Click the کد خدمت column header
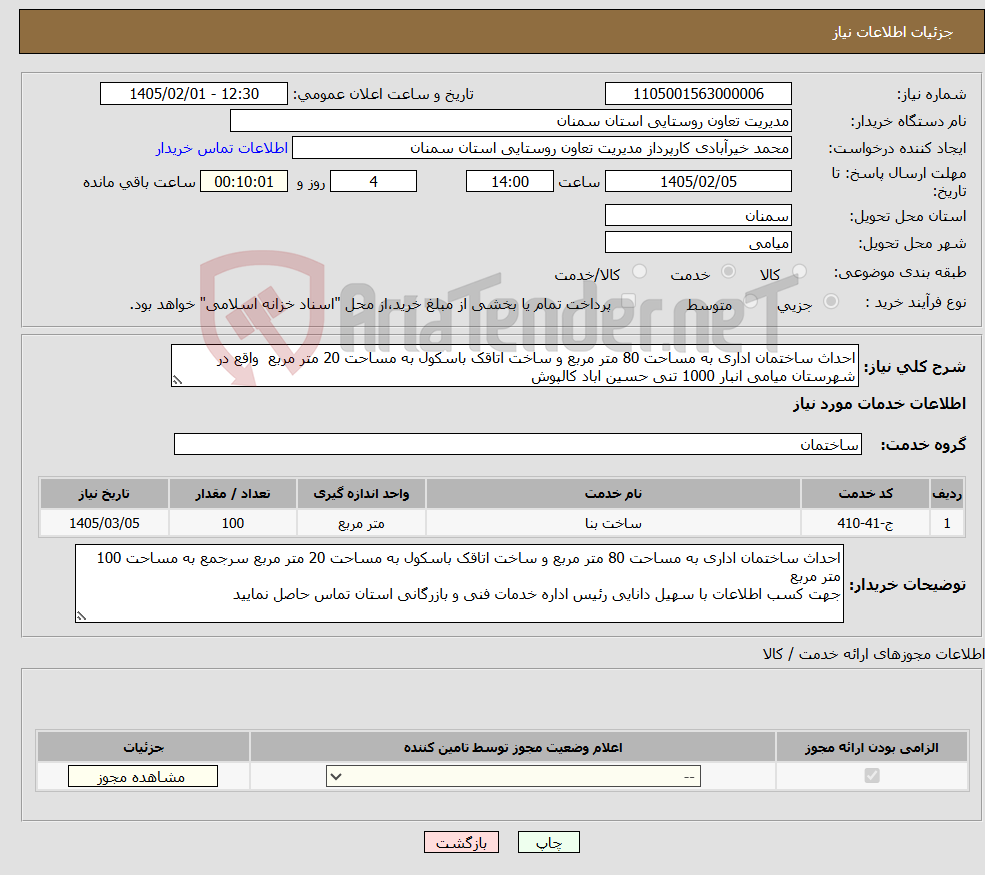Image resolution: width=985 pixels, height=875 pixels. coord(865,494)
